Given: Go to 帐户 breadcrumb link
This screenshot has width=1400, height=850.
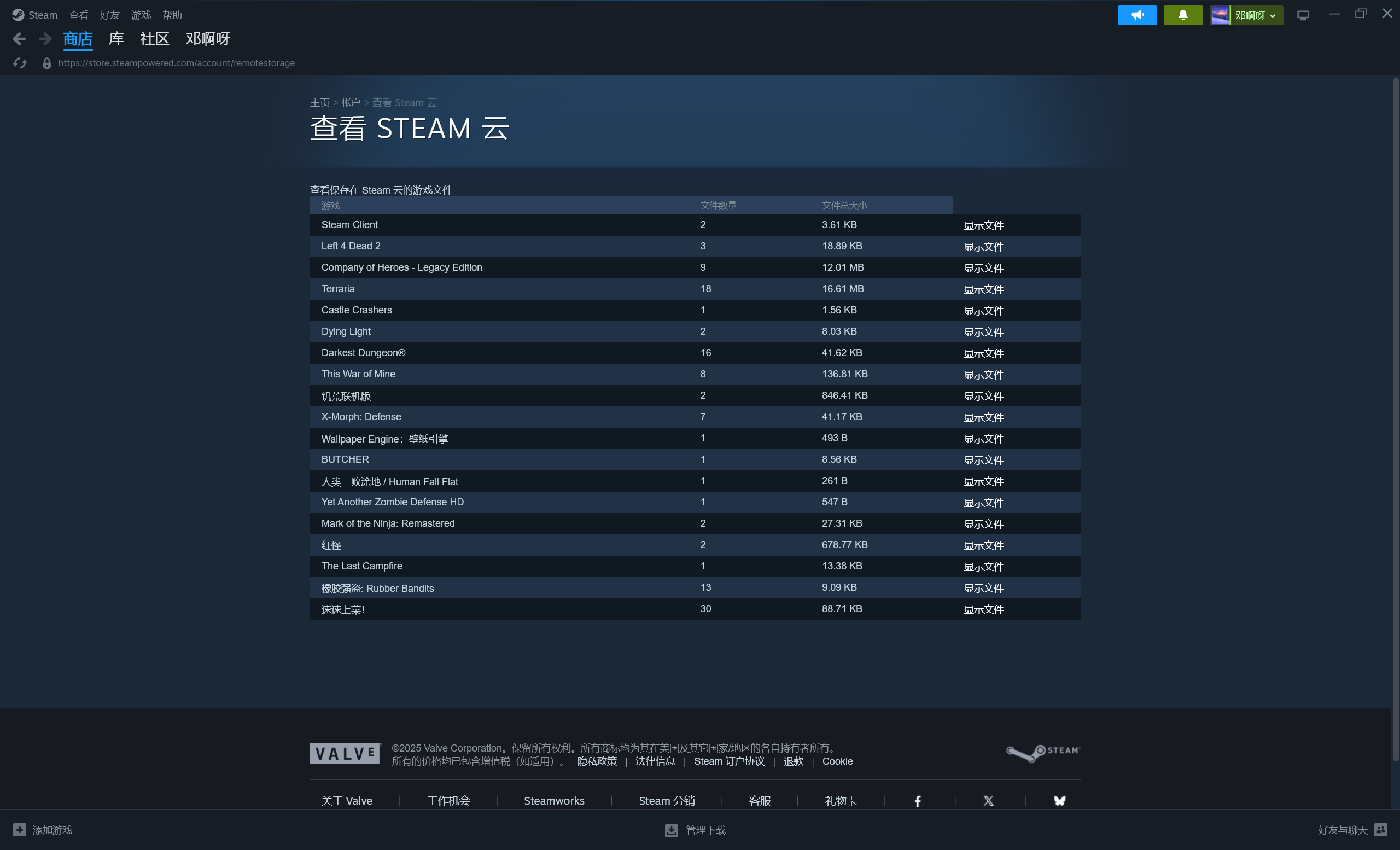Looking at the screenshot, I should [x=351, y=102].
